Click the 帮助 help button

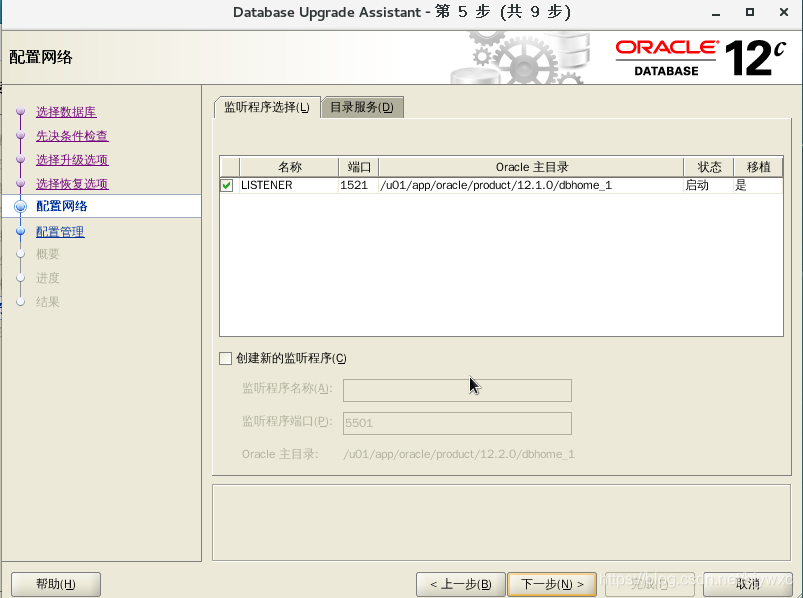click(x=56, y=584)
